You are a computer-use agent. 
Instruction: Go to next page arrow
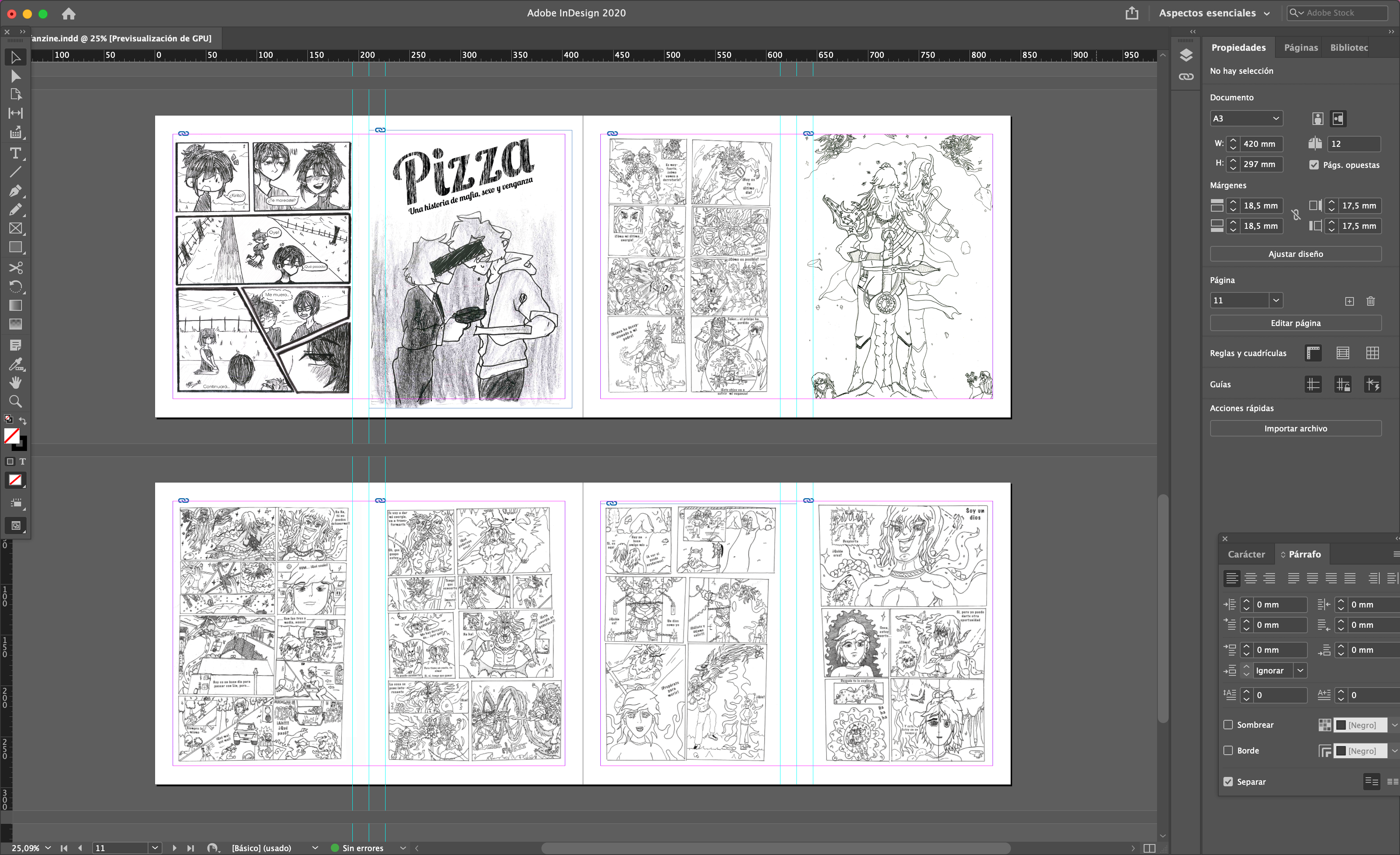[175, 848]
